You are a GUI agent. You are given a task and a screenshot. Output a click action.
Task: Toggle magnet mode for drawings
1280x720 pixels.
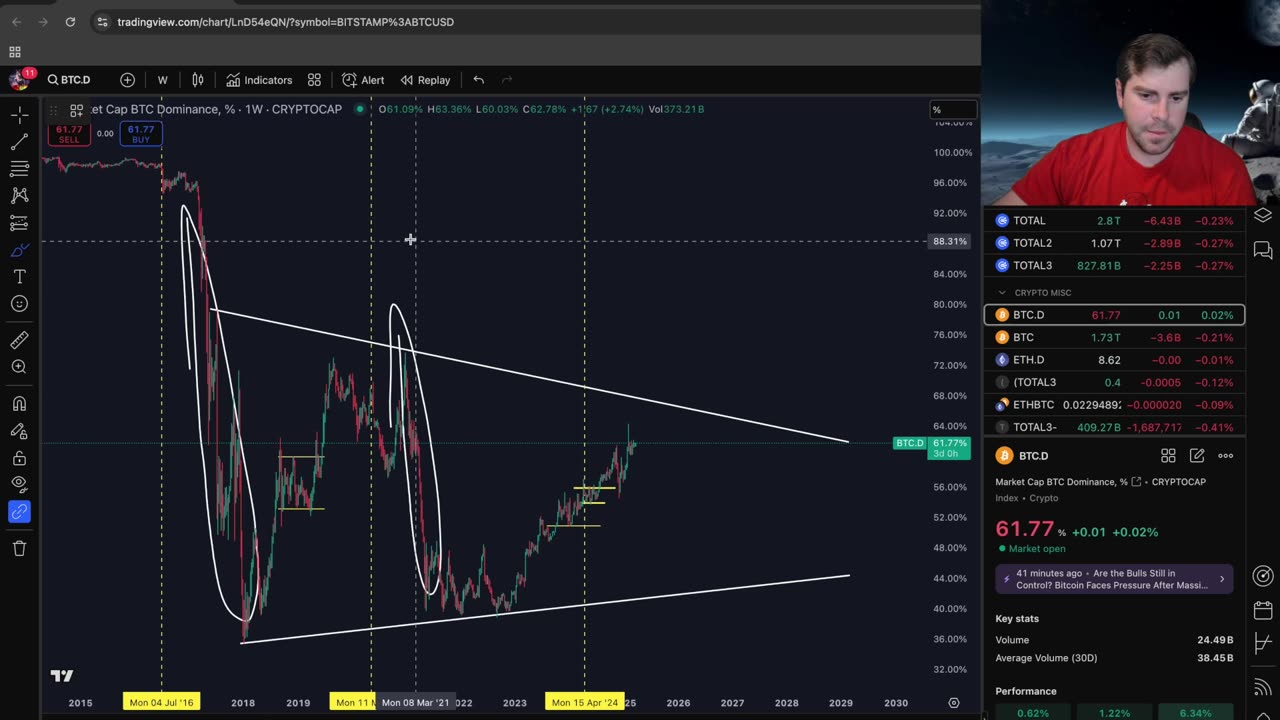19,404
